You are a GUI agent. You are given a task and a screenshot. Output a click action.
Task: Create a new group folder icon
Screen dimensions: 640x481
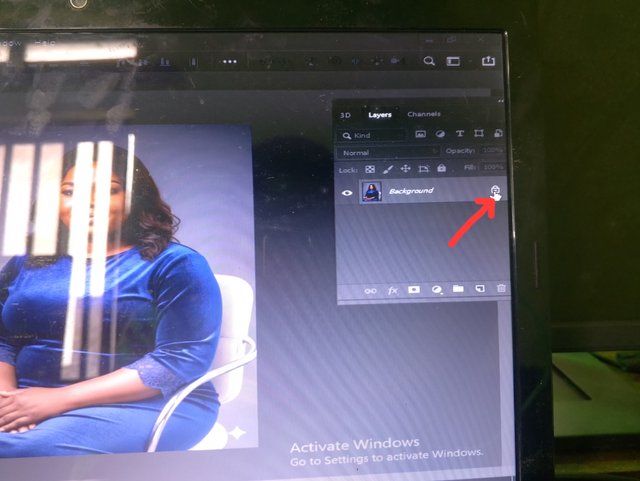tap(458, 289)
